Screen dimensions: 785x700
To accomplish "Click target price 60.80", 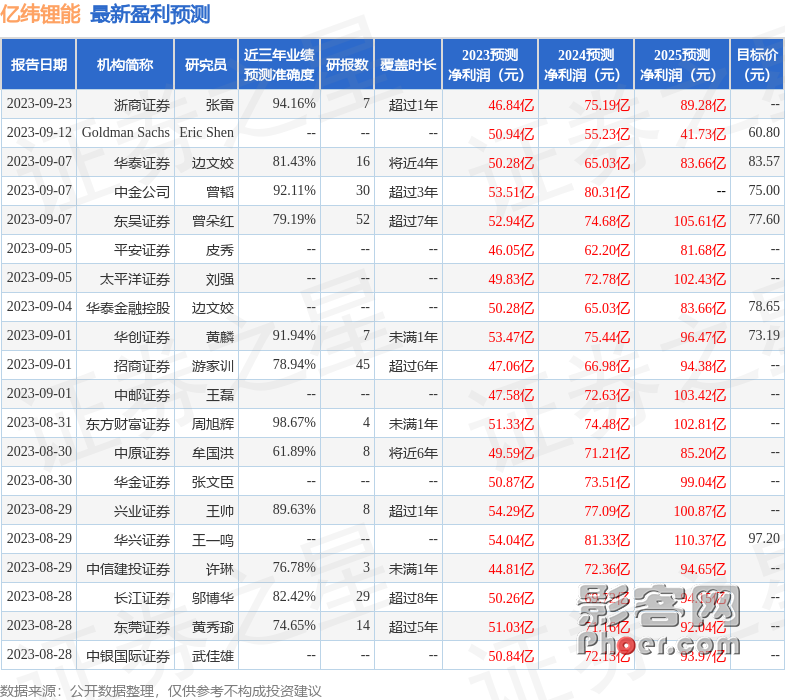I will (764, 133).
